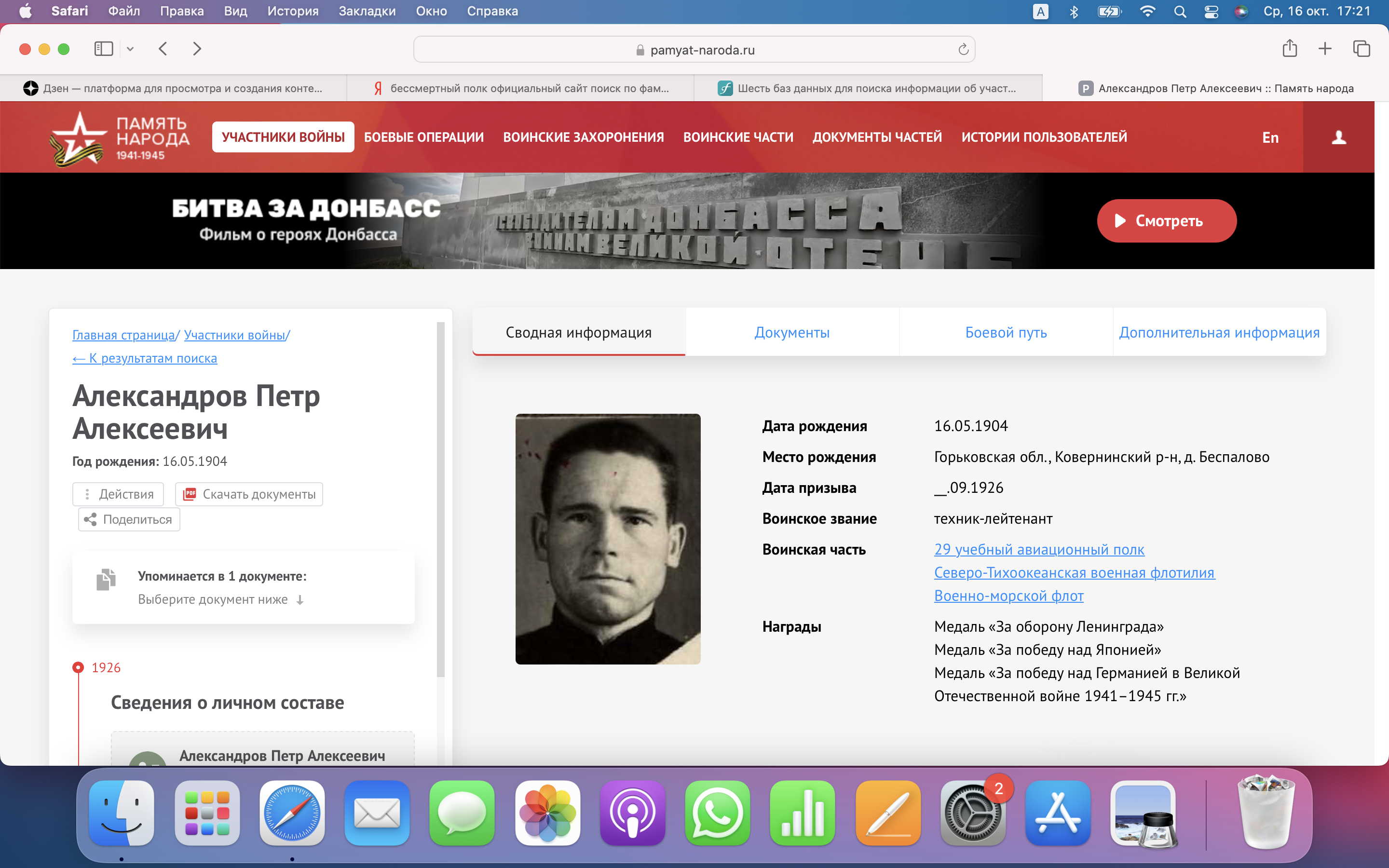Show tab overview icon
This screenshot has width=1389, height=868.
pos(1361,49)
